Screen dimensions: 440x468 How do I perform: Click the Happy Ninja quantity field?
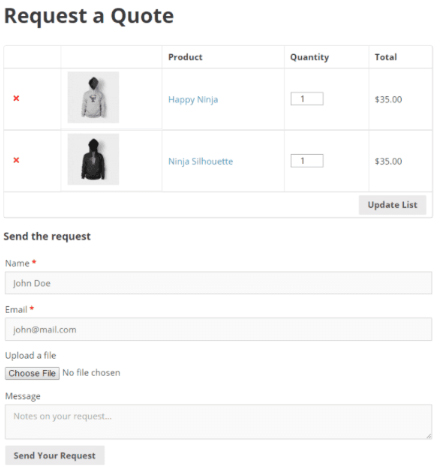point(307,99)
